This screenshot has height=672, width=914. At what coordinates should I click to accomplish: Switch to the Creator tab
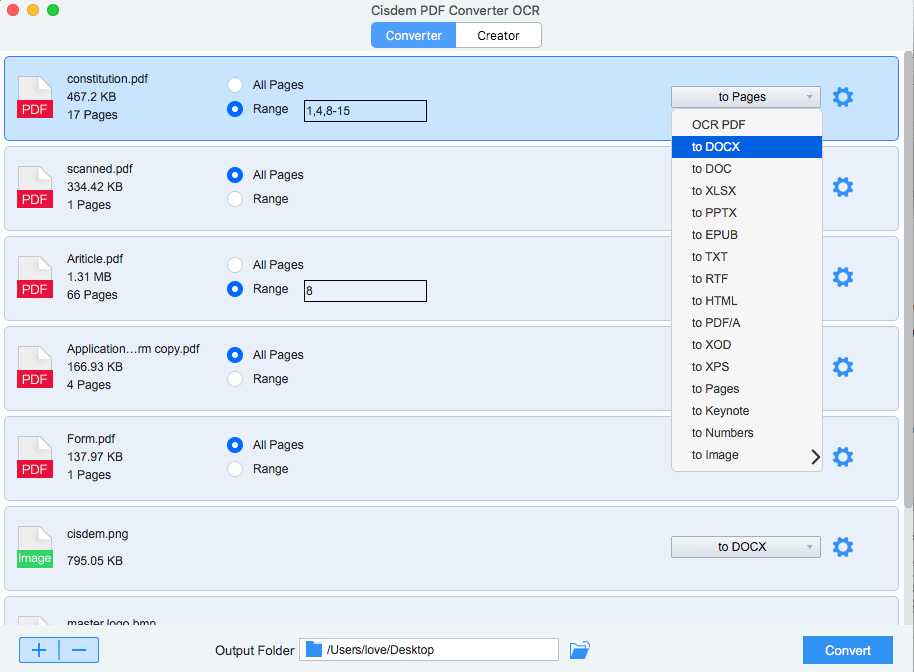click(x=498, y=36)
